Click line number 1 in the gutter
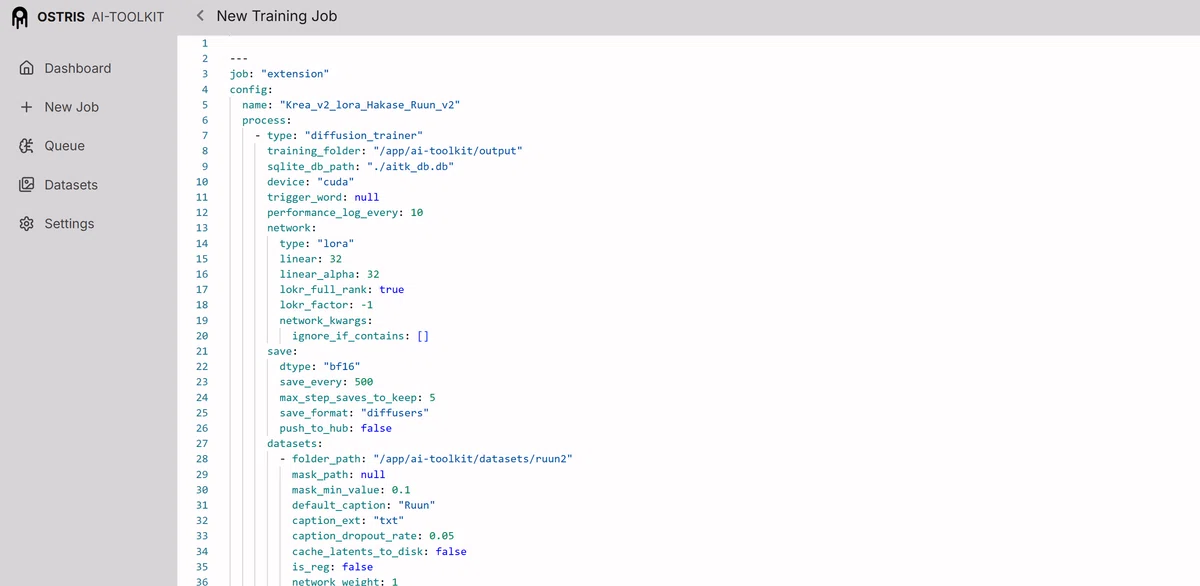The width and height of the screenshot is (1200, 586). click(x=205, y=43)
